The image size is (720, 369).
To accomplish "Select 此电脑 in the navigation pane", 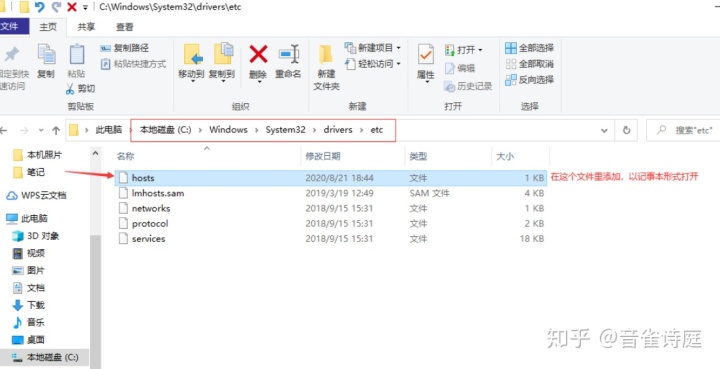I will pos(27,218).
